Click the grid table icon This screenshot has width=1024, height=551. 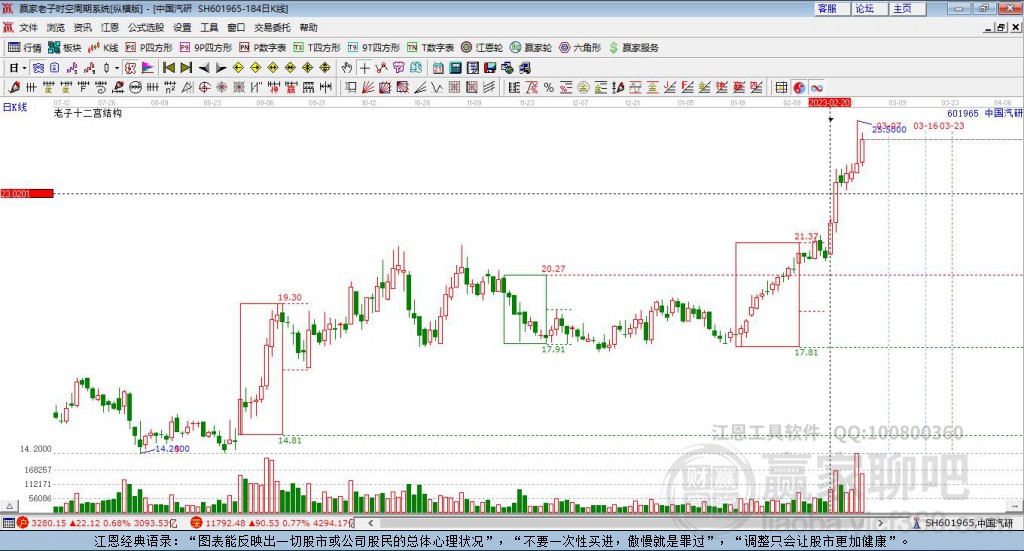tap(780, 87)
